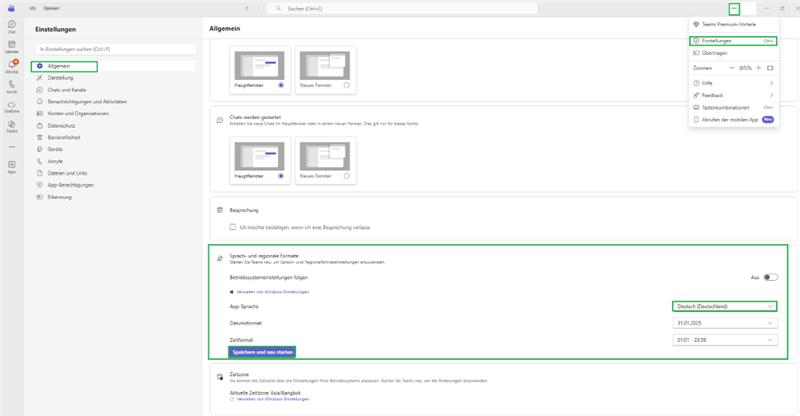Toggle full screen icon beside zoom controls
The height and width of the screenshot is (416, 800).
(x=770, y=68)
